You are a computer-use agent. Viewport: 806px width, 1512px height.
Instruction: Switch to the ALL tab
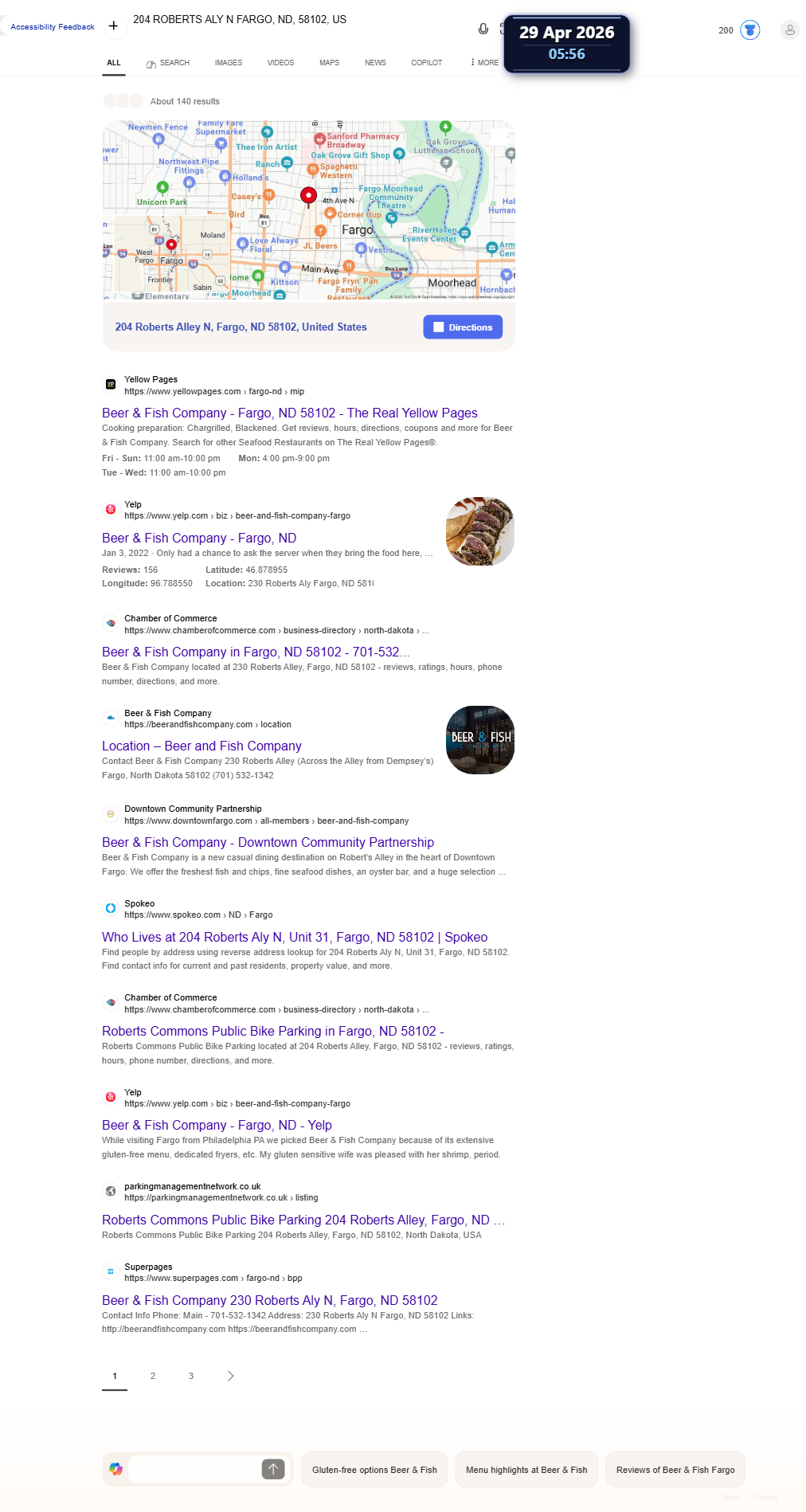click(x=114, y=63)
